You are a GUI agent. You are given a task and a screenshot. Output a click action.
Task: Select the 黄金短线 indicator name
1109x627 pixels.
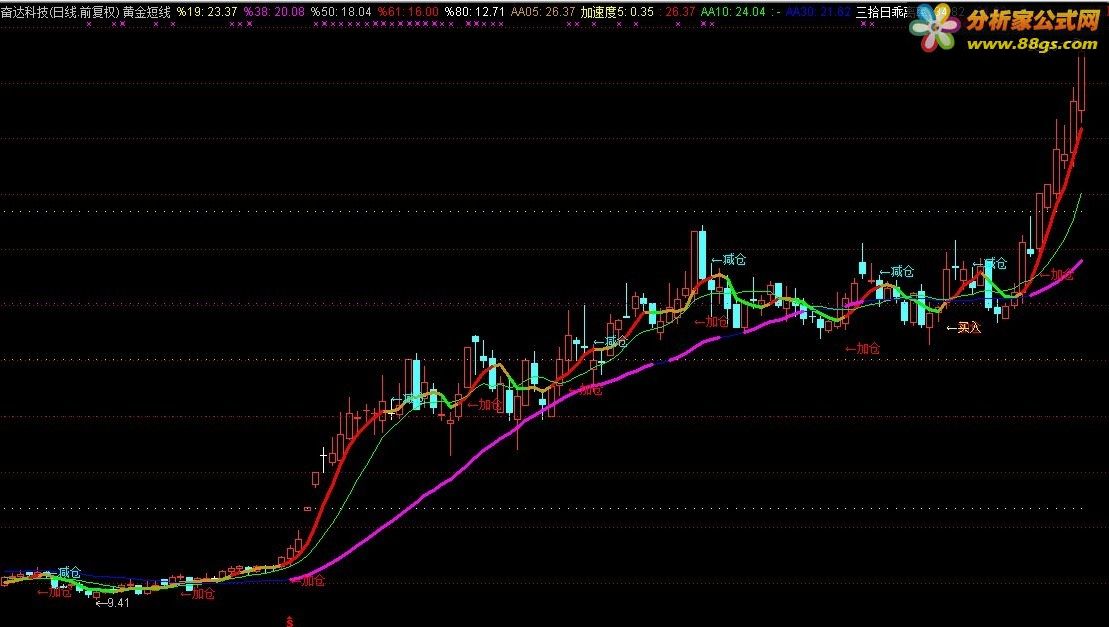click(146, 11)
